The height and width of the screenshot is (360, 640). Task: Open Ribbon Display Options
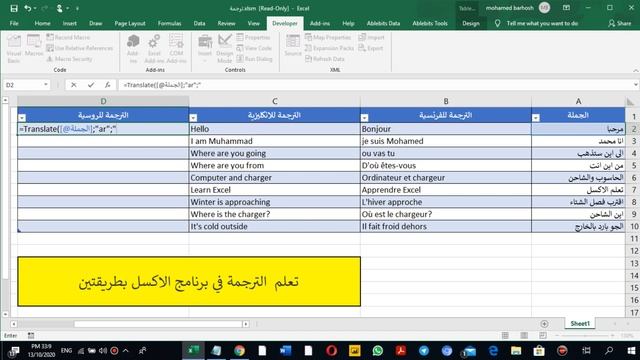click(x=566, y=8)
